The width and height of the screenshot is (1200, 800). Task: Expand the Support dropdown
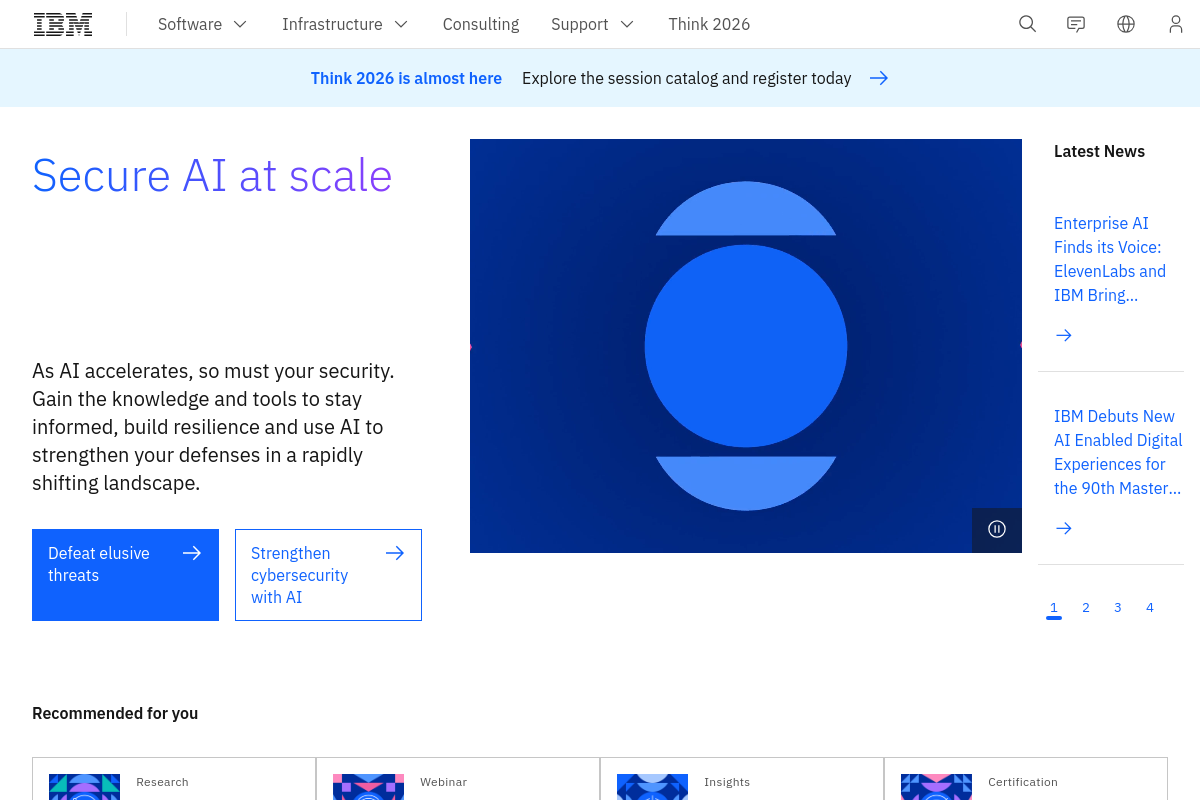tap(592, 24)
